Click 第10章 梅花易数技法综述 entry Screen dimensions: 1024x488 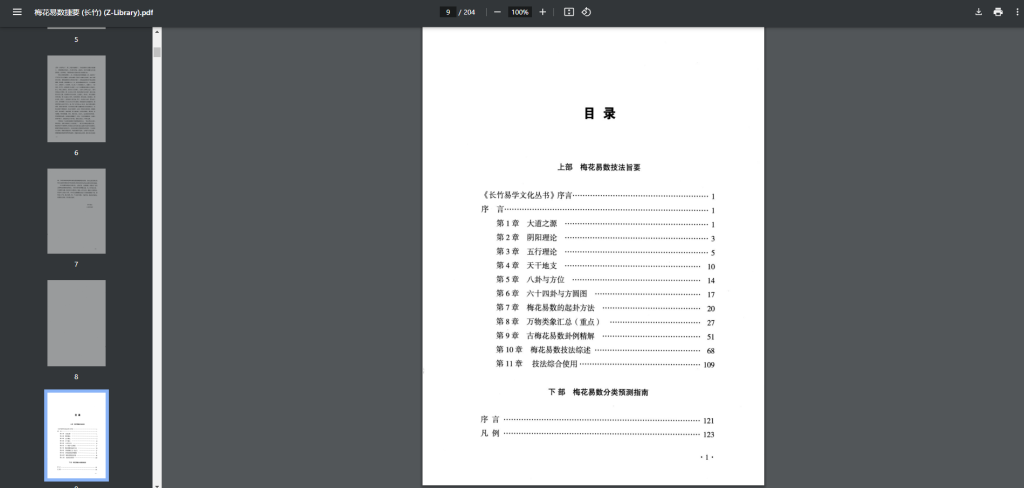tap(605, 350)
